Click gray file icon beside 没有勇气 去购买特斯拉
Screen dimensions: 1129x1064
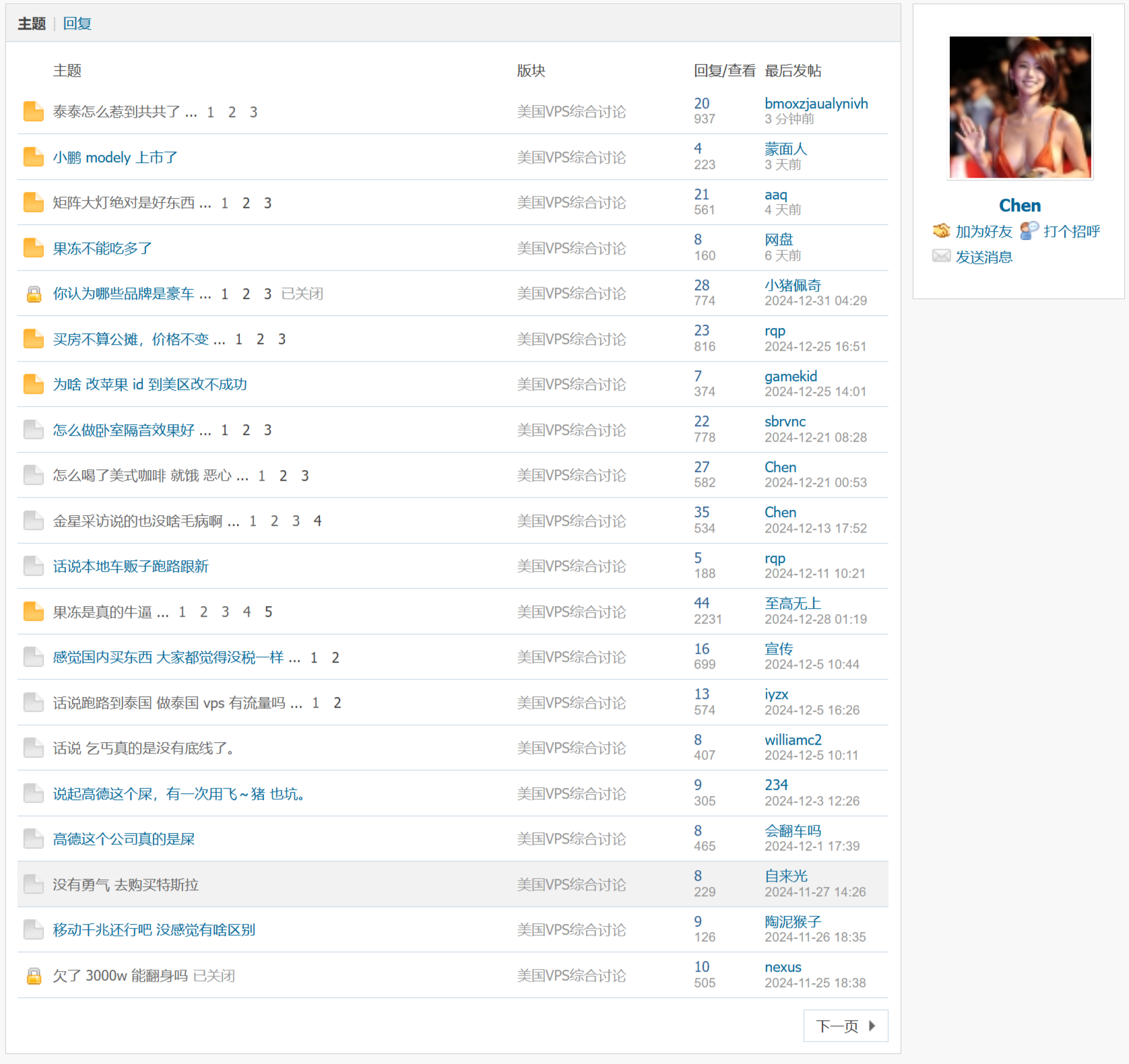(33, 884)
